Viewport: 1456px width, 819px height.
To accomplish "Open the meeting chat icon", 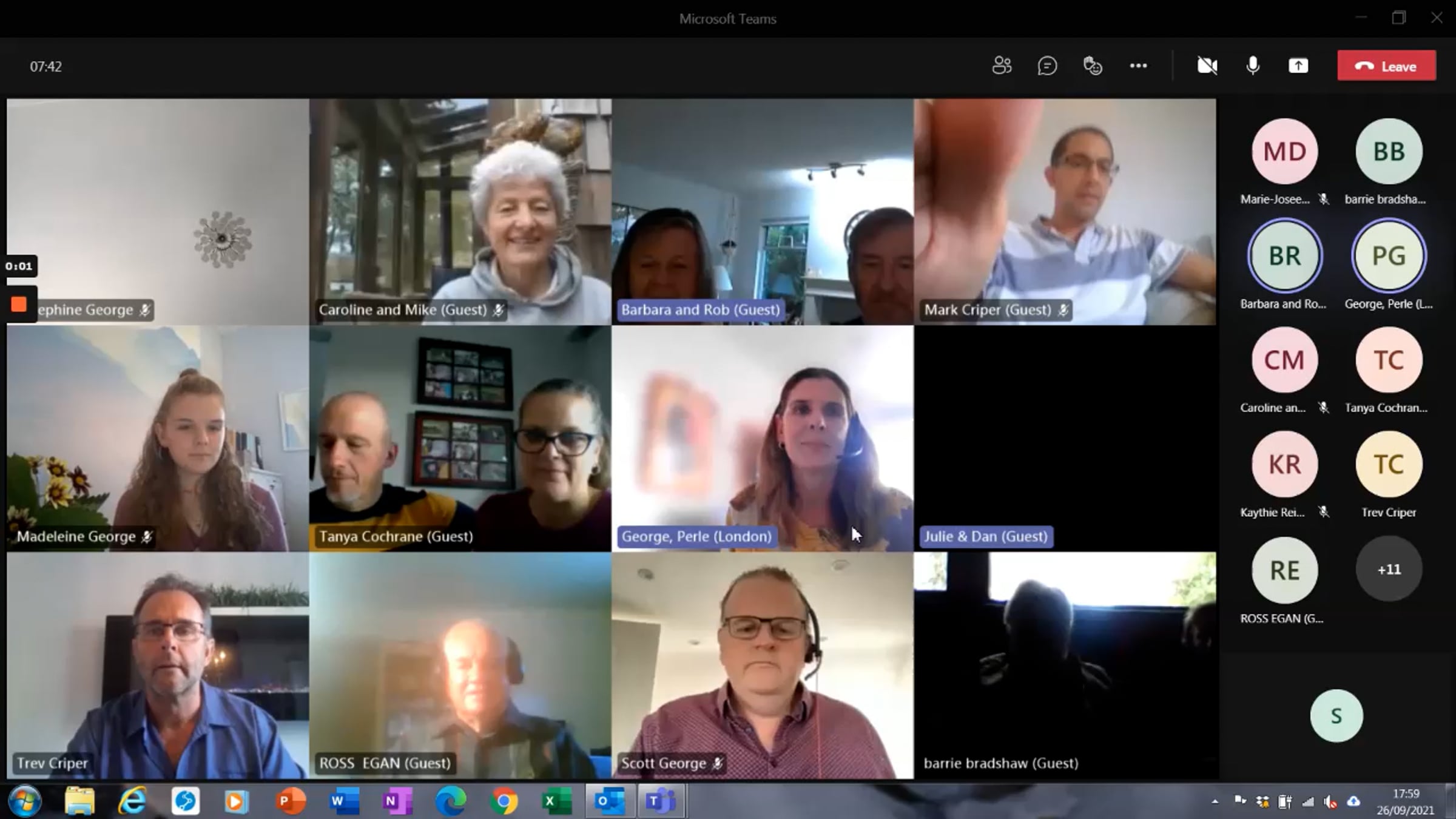I will pyautogui.click(x=1047, y=66).
